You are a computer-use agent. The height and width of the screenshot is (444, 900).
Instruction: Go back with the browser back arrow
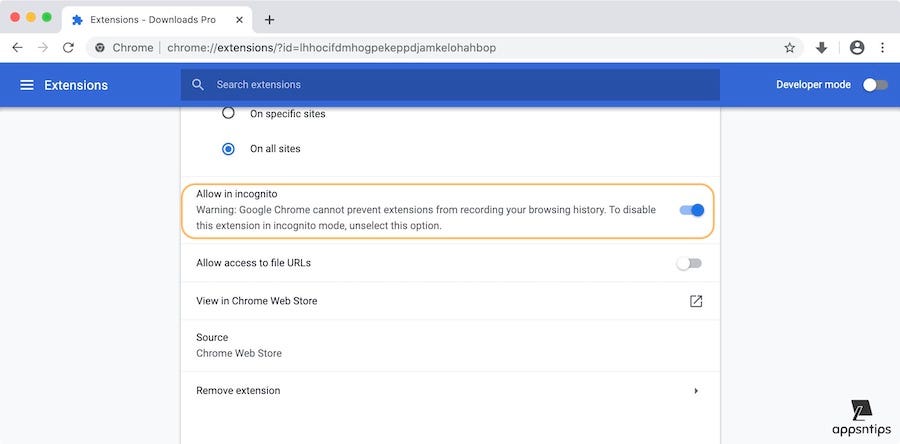point(17,48)
